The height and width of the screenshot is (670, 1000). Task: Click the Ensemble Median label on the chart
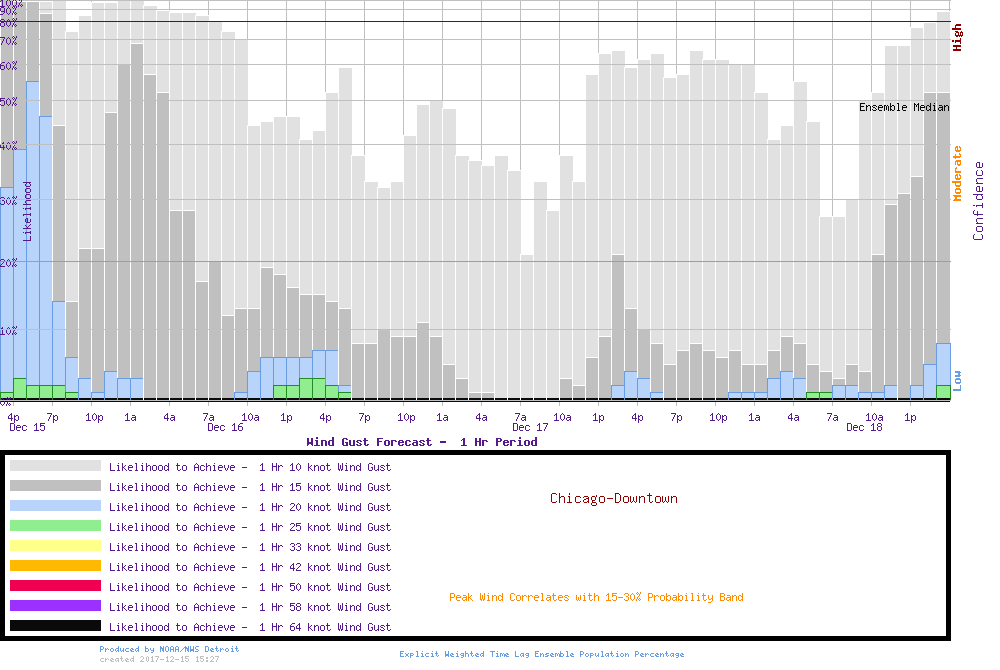click(x=904, y=107)
